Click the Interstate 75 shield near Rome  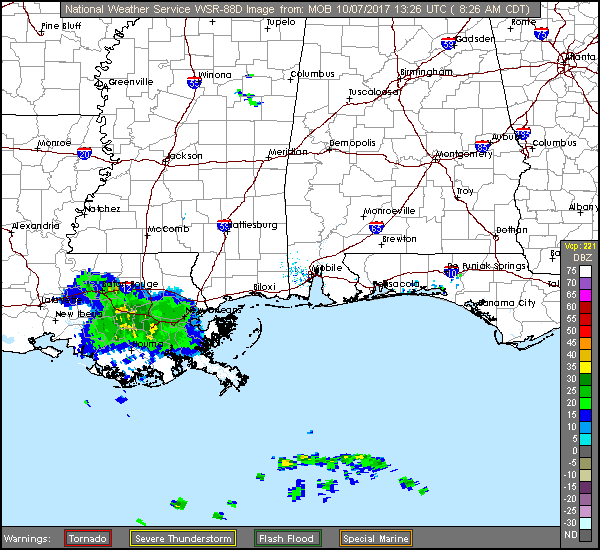541,33
